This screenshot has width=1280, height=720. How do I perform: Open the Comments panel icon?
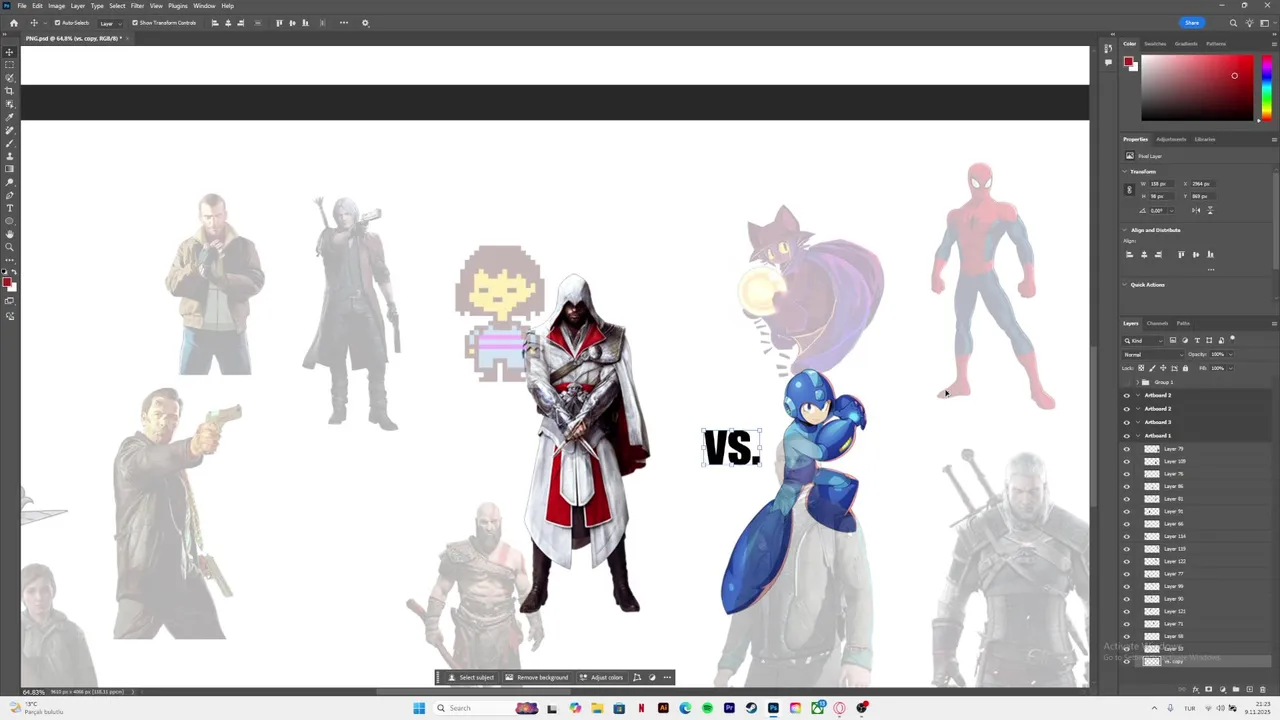pos(1108,62)
